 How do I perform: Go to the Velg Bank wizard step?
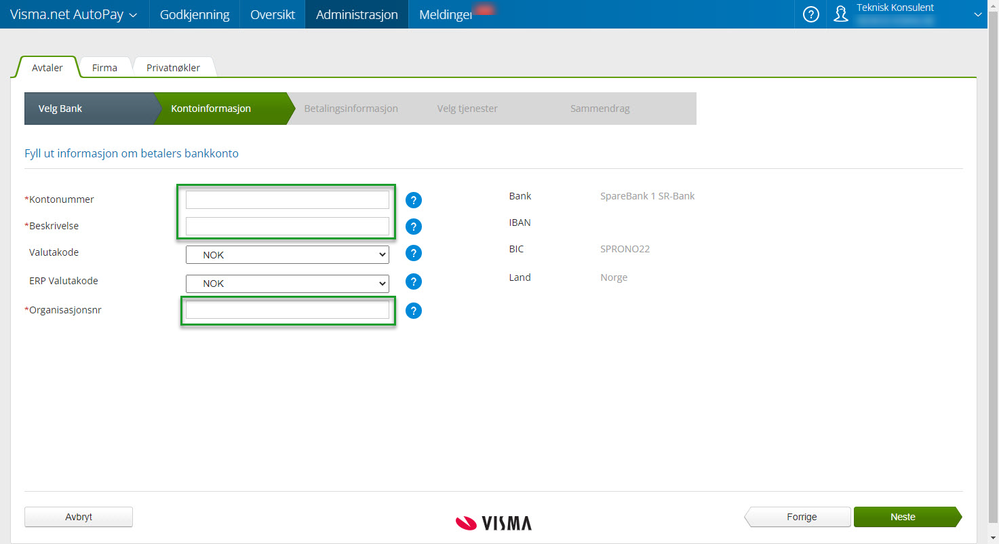click(89, 108)
